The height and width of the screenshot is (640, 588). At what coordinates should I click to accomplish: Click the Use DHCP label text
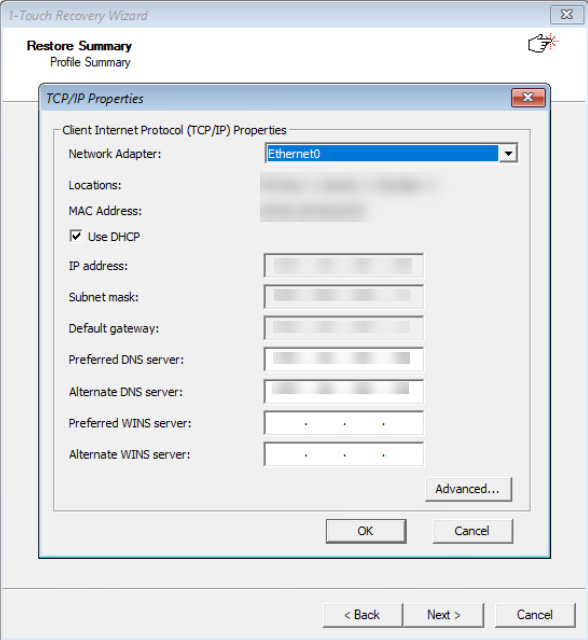click(114, 237)
